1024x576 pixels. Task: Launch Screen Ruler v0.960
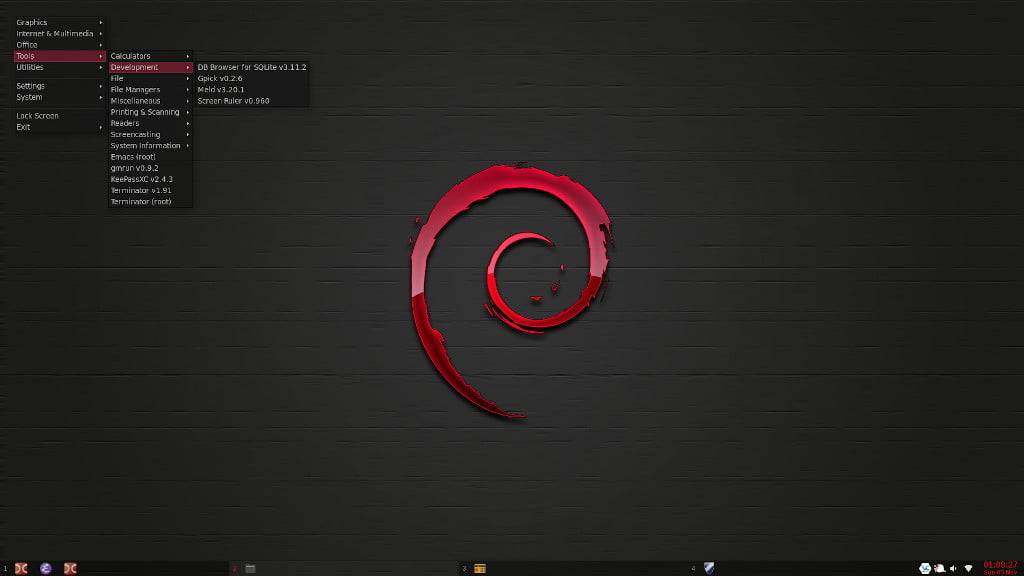point(252,101)
